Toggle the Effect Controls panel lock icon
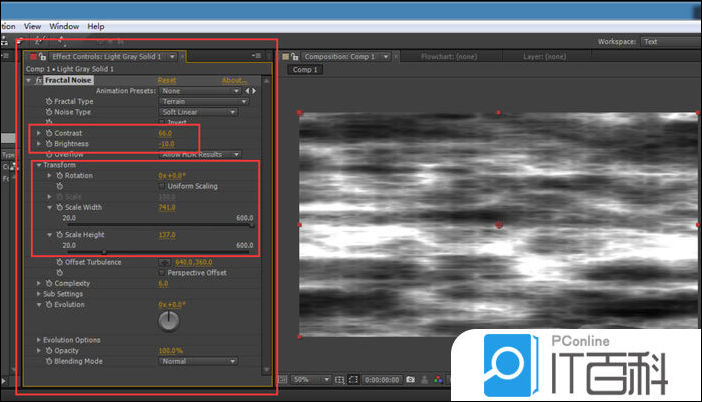Screen dimensions: 702x402 point(43,57)
